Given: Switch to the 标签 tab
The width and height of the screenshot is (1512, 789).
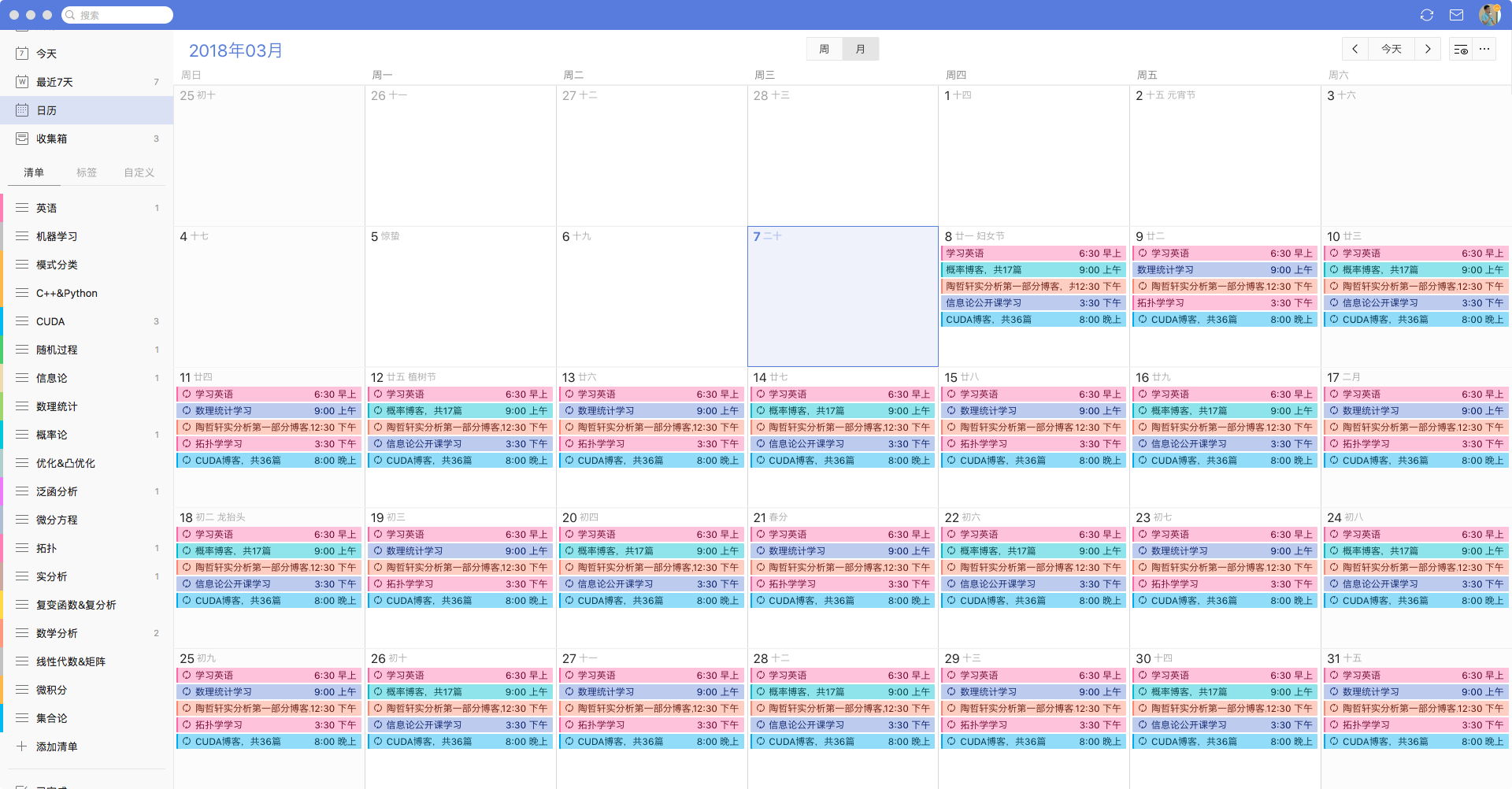Looking at the screenshot, I should [x=87, y=172].
